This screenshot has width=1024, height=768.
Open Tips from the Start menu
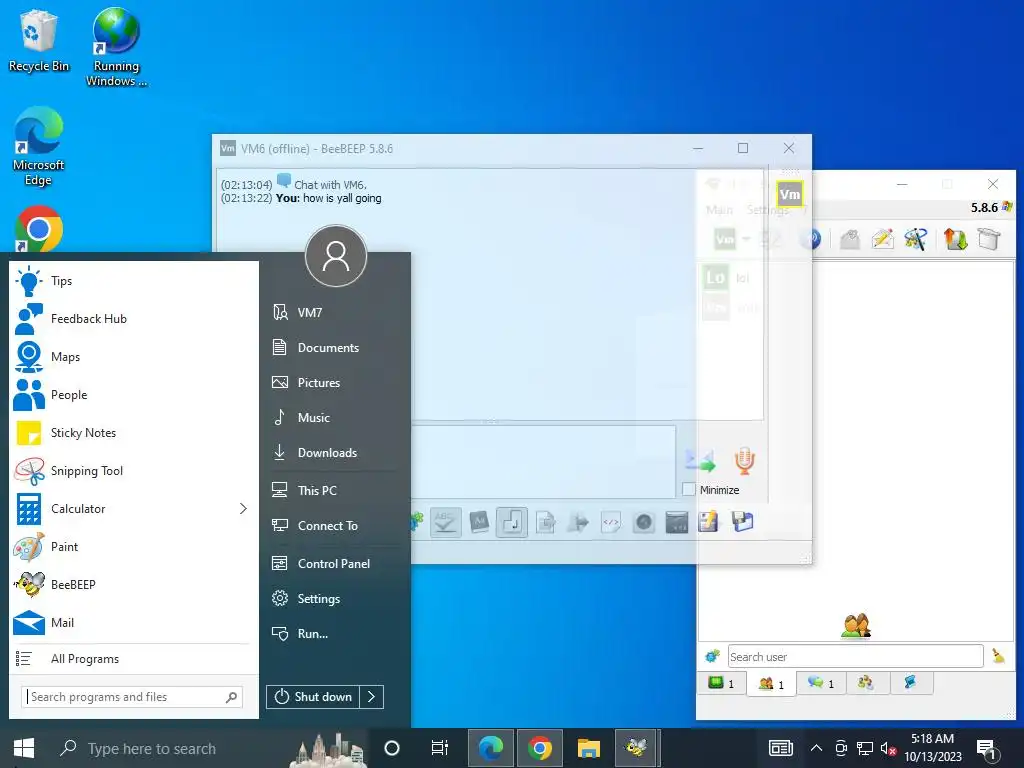point(133,281)
